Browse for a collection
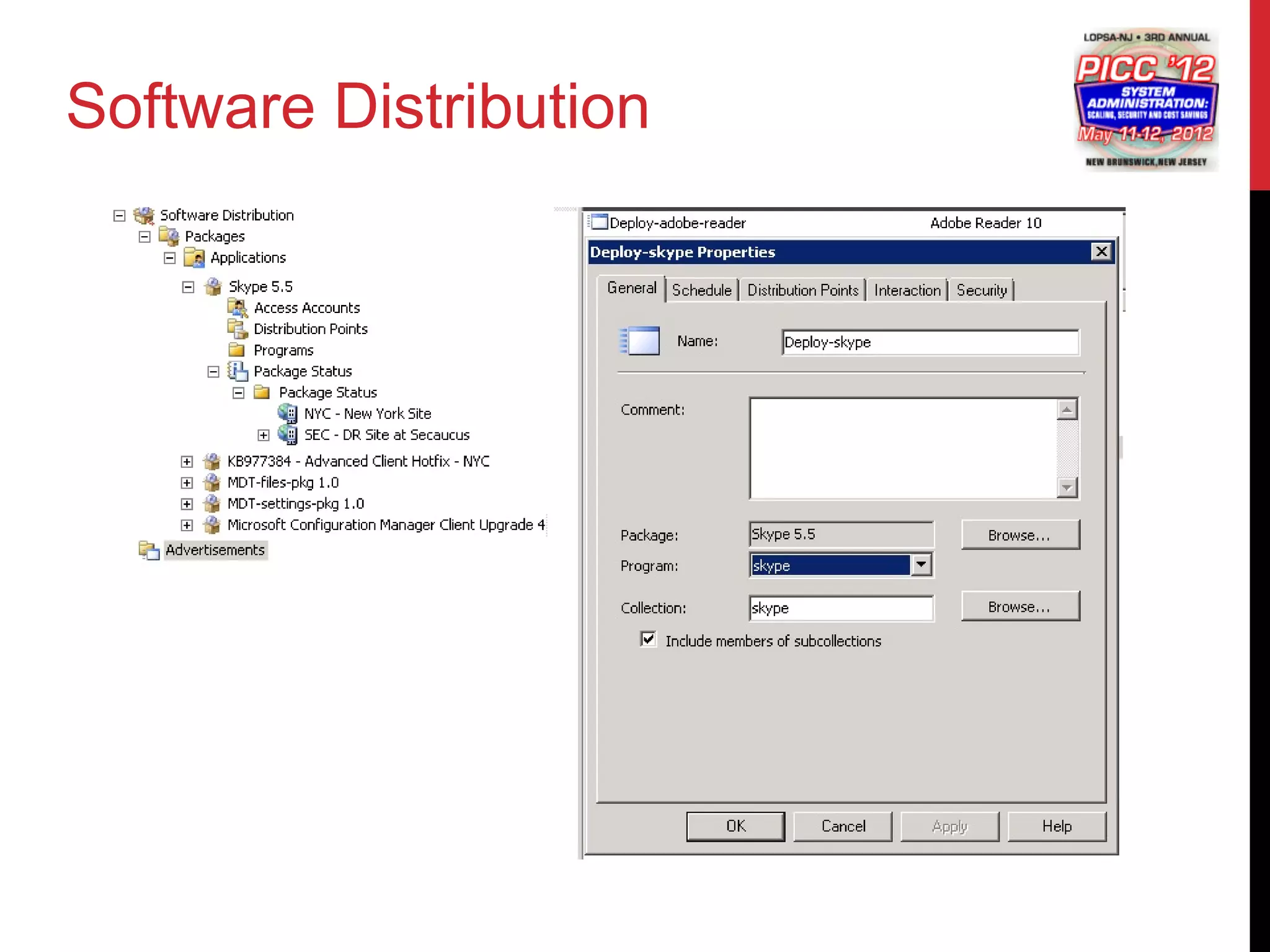 click(x=1020, y=606)
